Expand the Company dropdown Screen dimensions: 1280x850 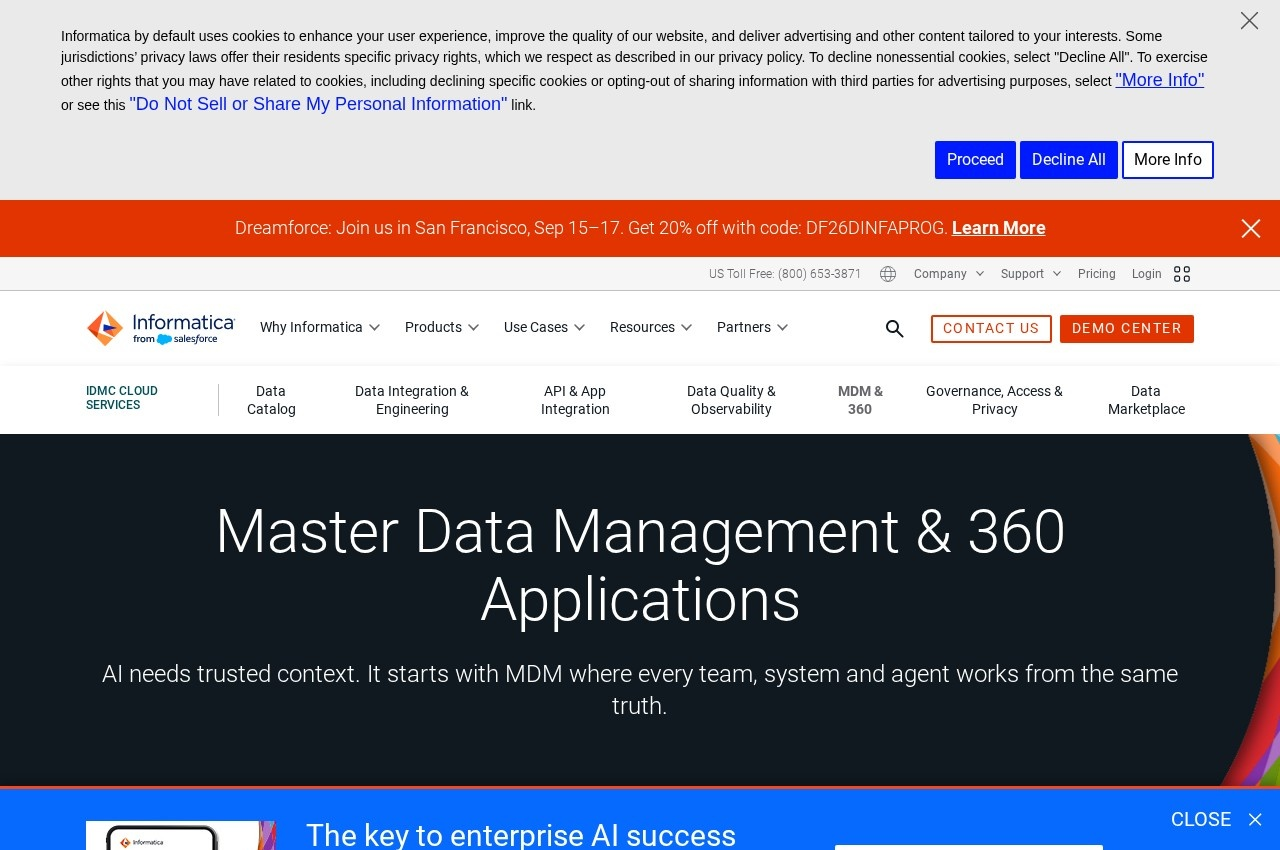point(948,274)
